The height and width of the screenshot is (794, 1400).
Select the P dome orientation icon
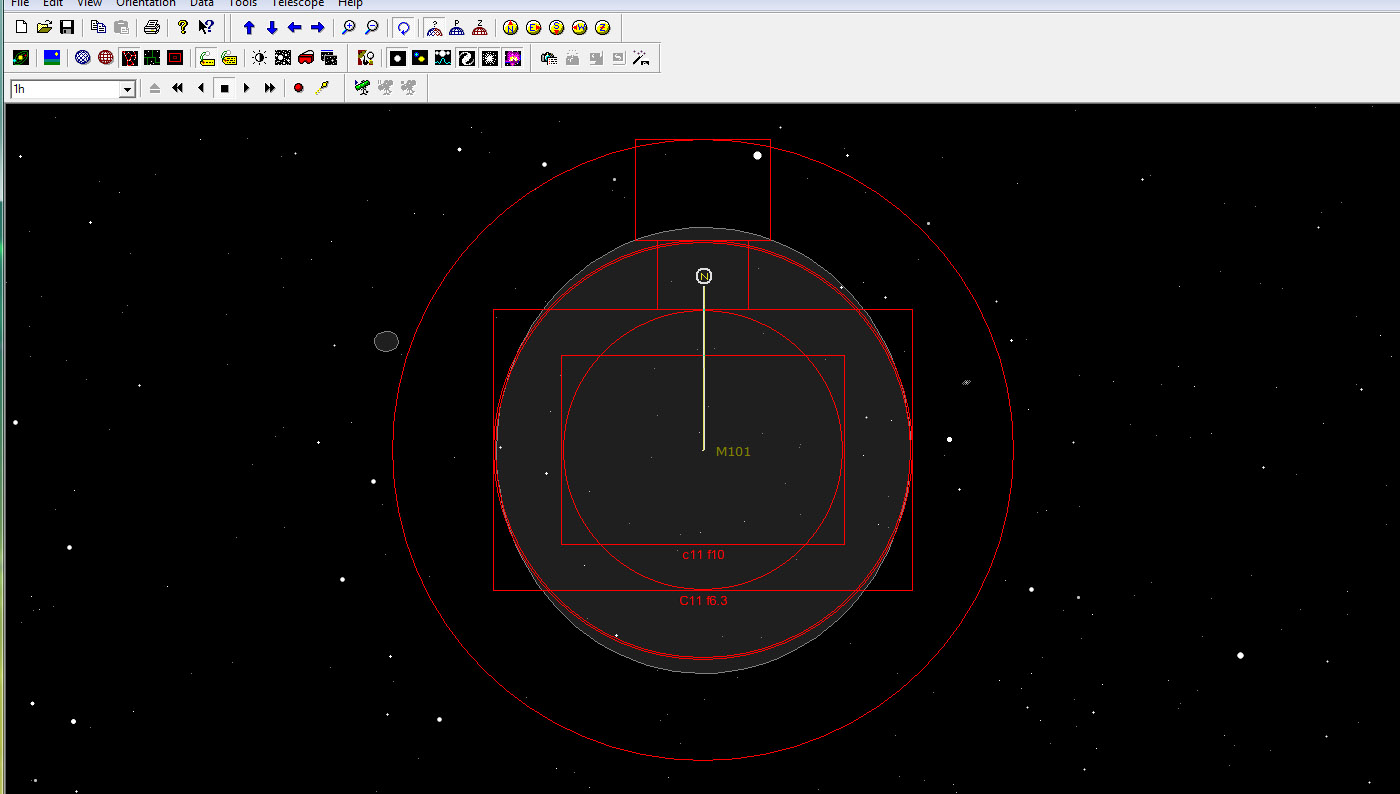[x=457, y=27]
